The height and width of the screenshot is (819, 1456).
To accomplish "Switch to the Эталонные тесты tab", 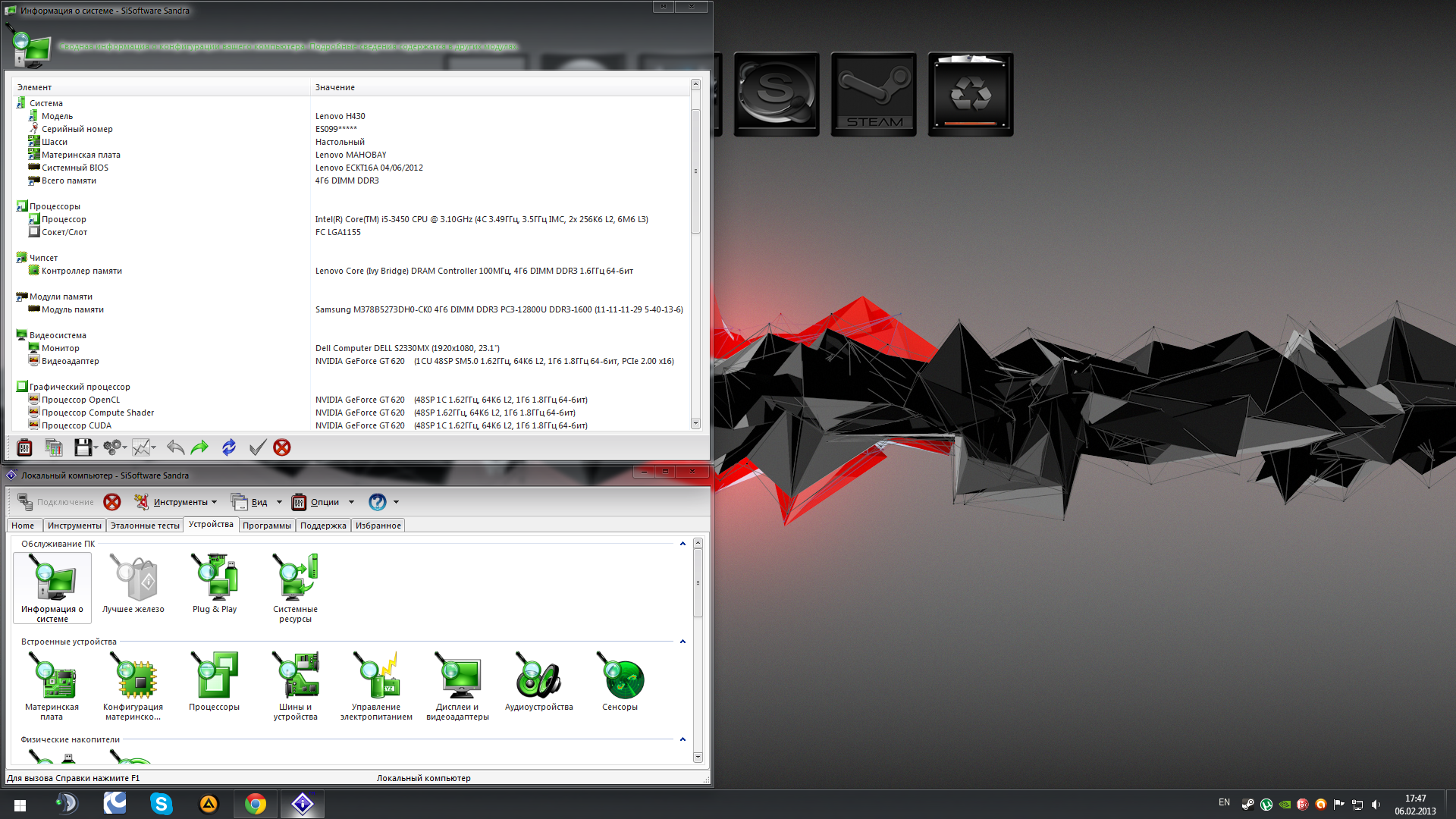I will pyautogui.click(x=145, y=526).
